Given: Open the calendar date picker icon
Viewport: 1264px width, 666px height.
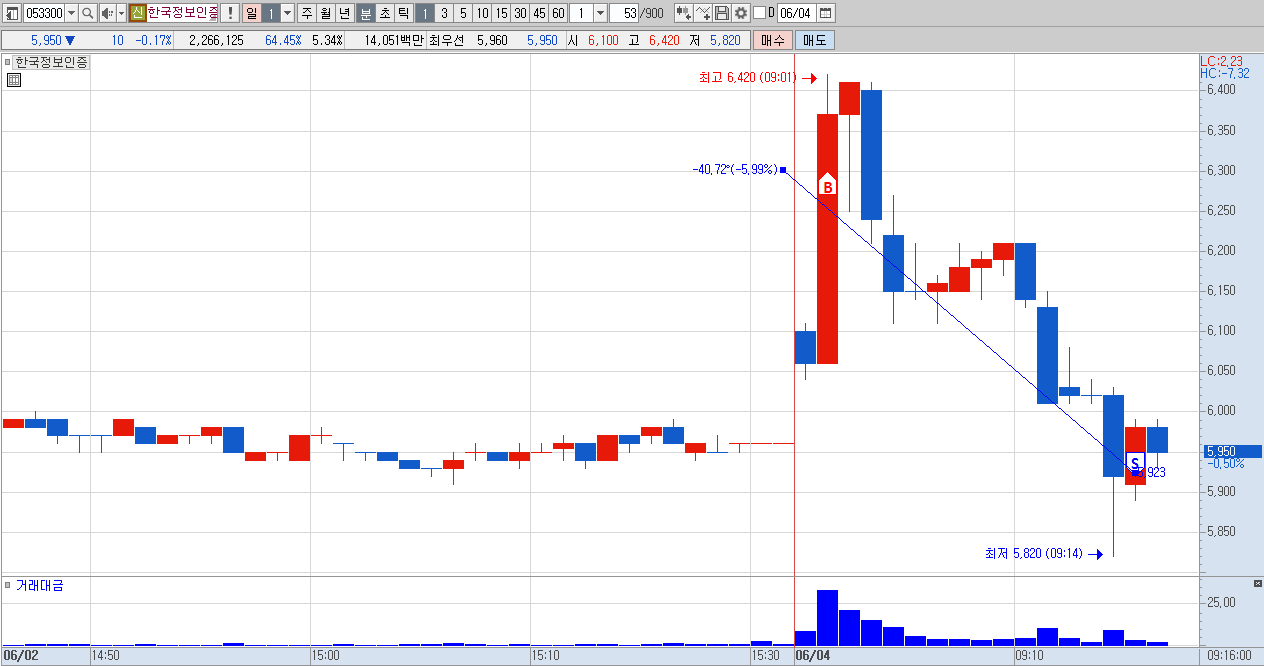Looking at the screenshot, I should click(826, 13).
